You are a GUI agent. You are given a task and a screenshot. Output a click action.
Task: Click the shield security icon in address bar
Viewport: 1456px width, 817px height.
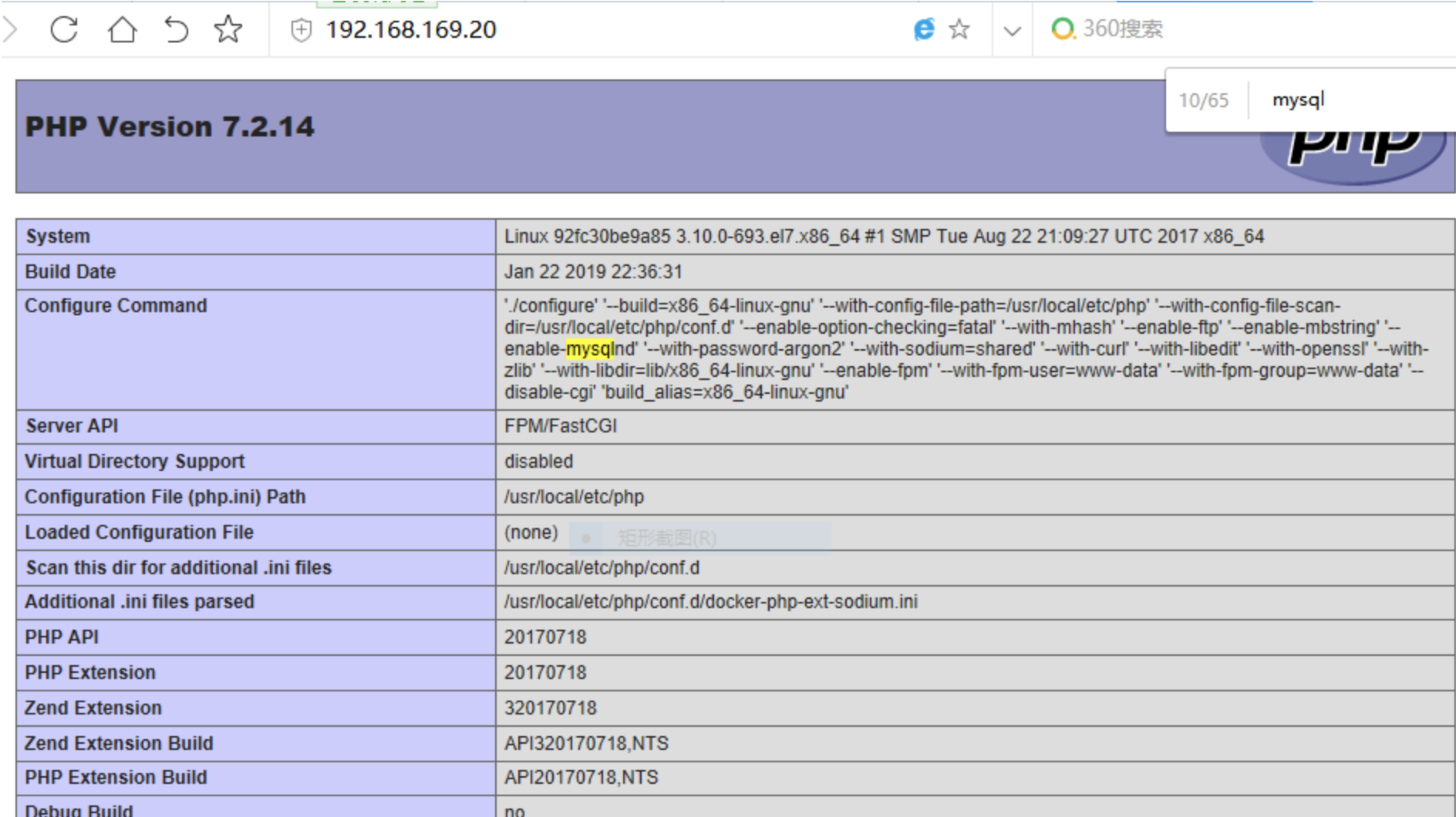pos(301,30)
